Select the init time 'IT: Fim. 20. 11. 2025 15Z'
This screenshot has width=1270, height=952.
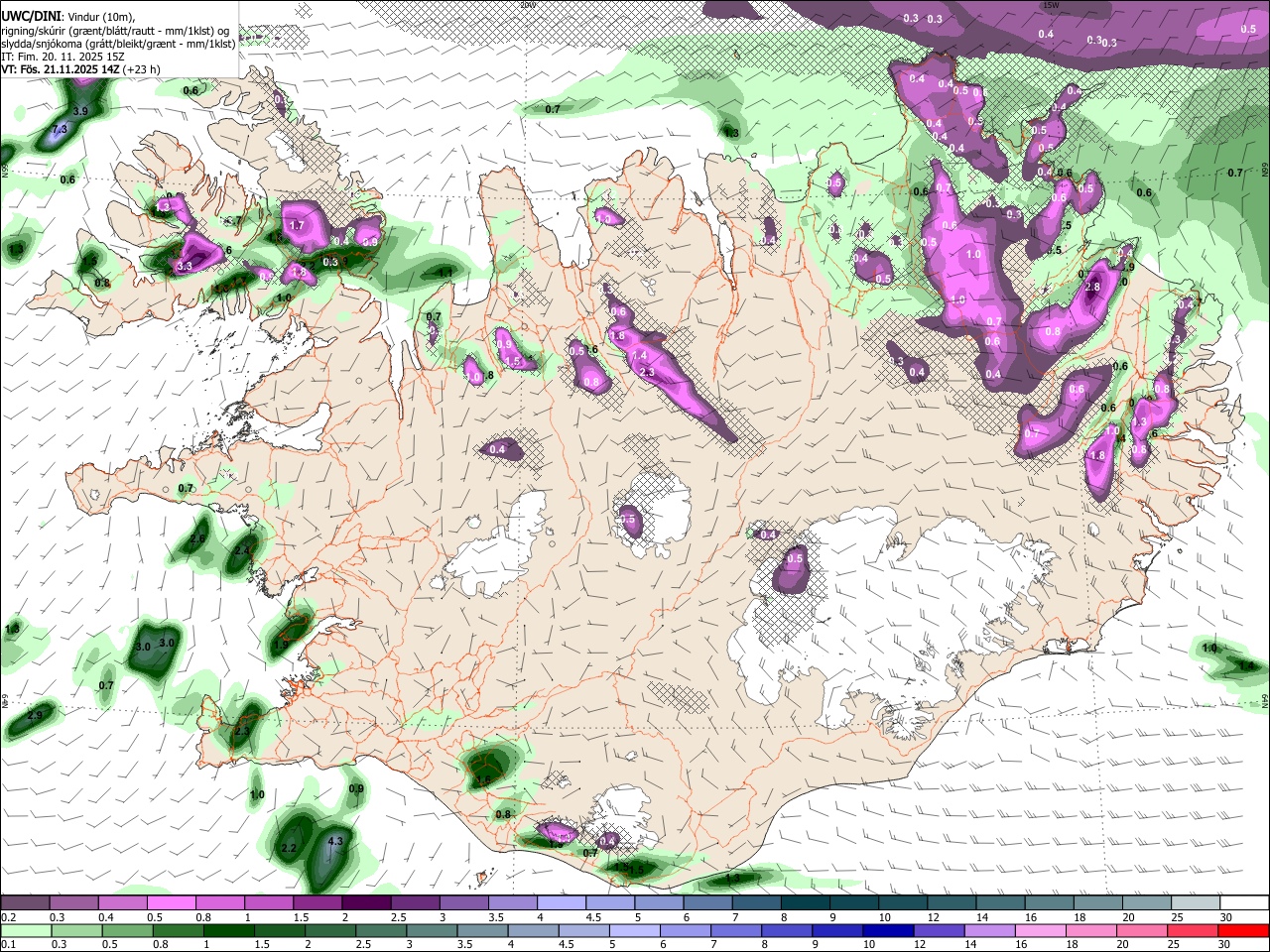click(63, 57)
